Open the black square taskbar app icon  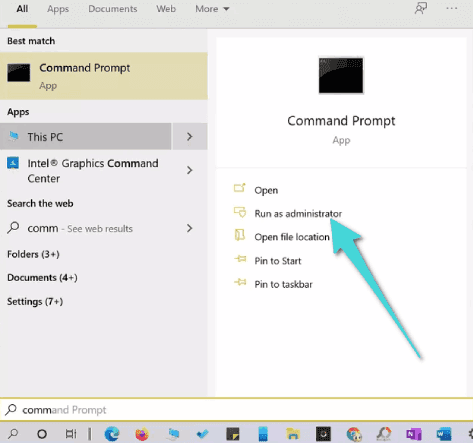pyautogui.click(x=323, y=434)
